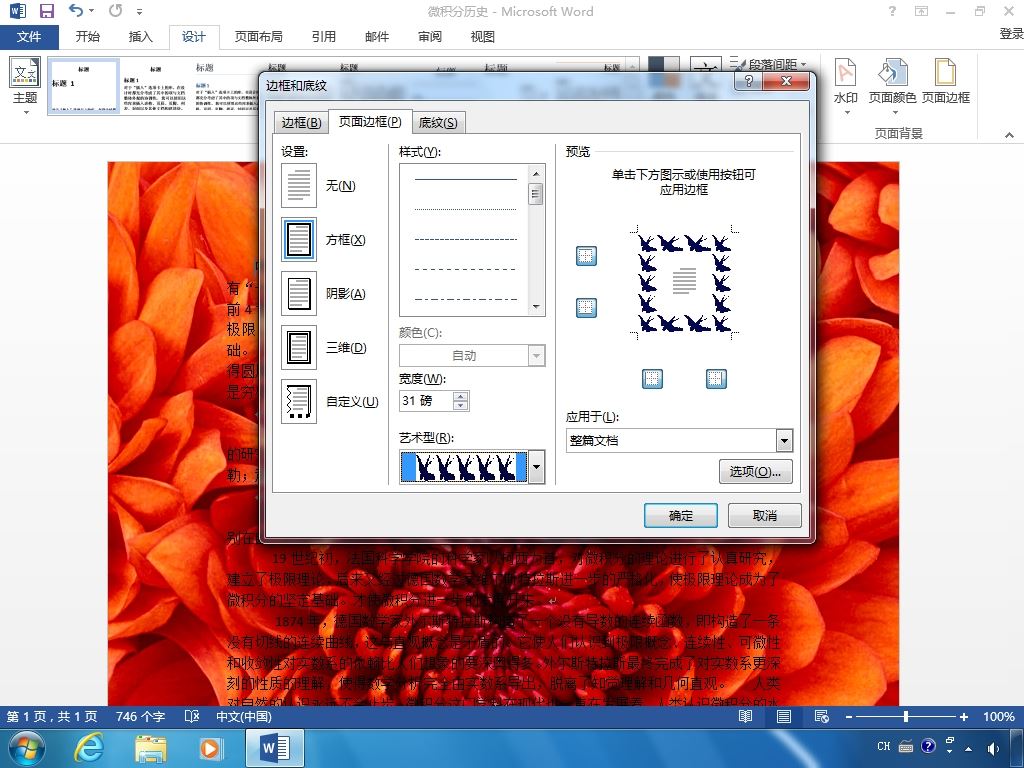The width and height of the screenshot is (1024, 768).
Task: Click 登录 sign-in link
Action: (1011, 34)
